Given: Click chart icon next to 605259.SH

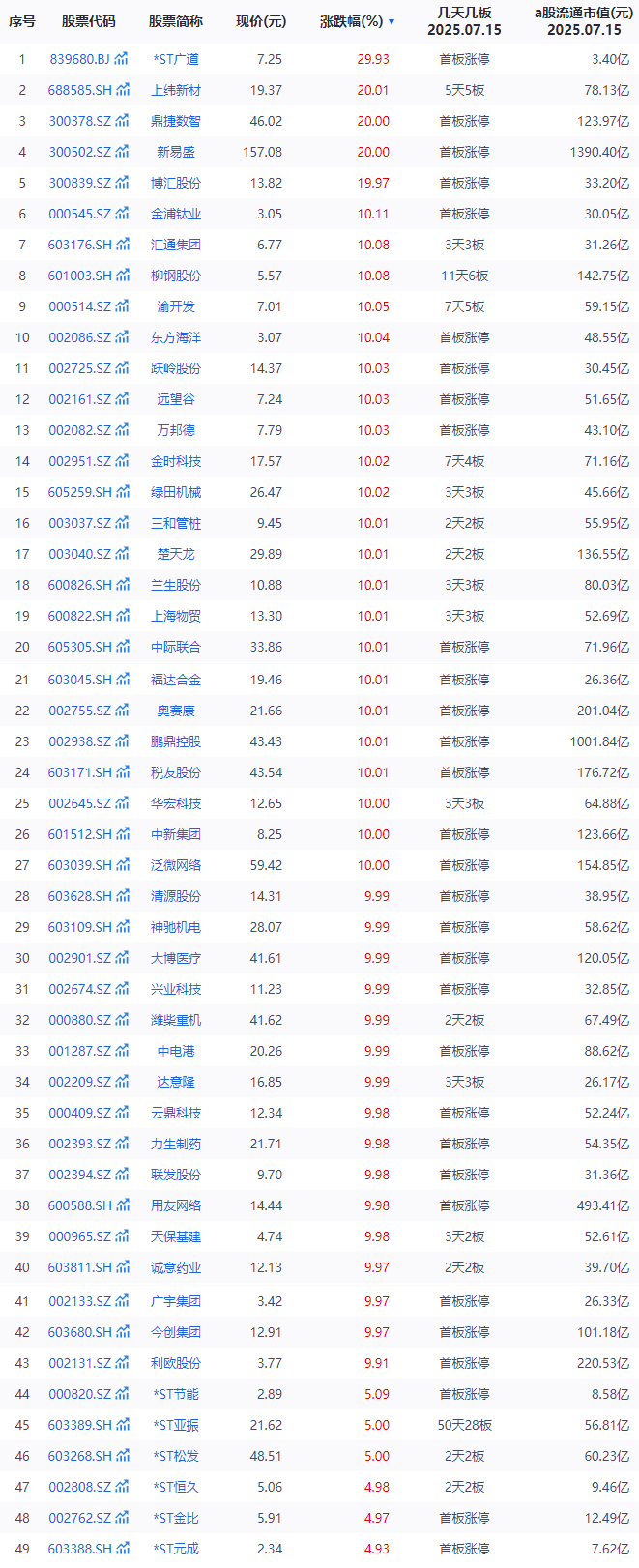Looking at the screenshot, I should (123, 492).
